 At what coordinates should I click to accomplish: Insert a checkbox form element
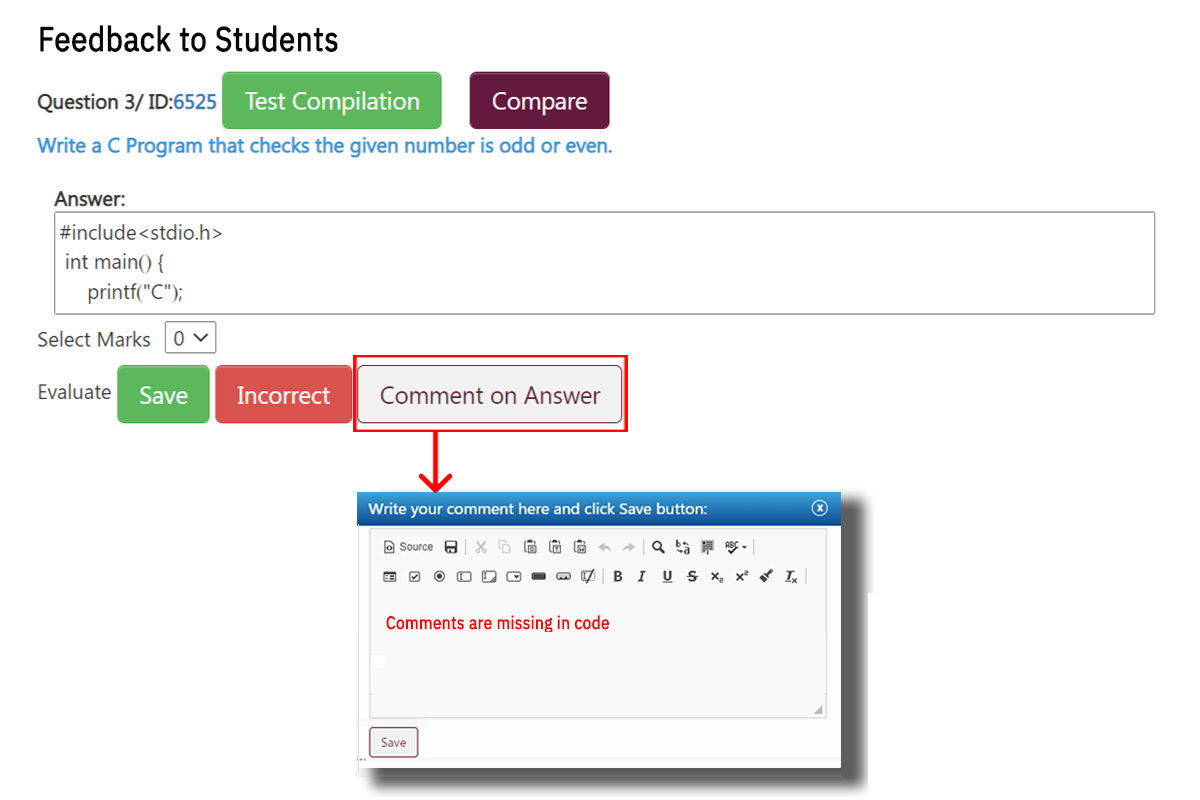point(414,576)
